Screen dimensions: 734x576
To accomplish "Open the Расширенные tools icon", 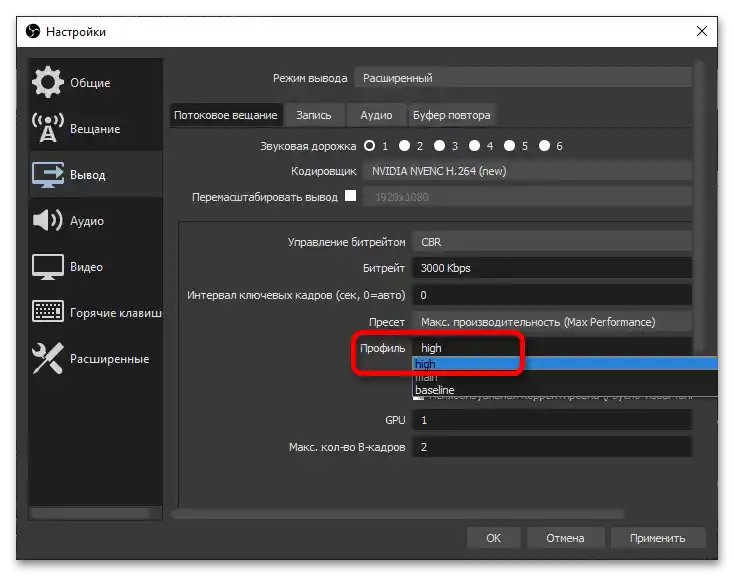I will click(x=48, y=358).
